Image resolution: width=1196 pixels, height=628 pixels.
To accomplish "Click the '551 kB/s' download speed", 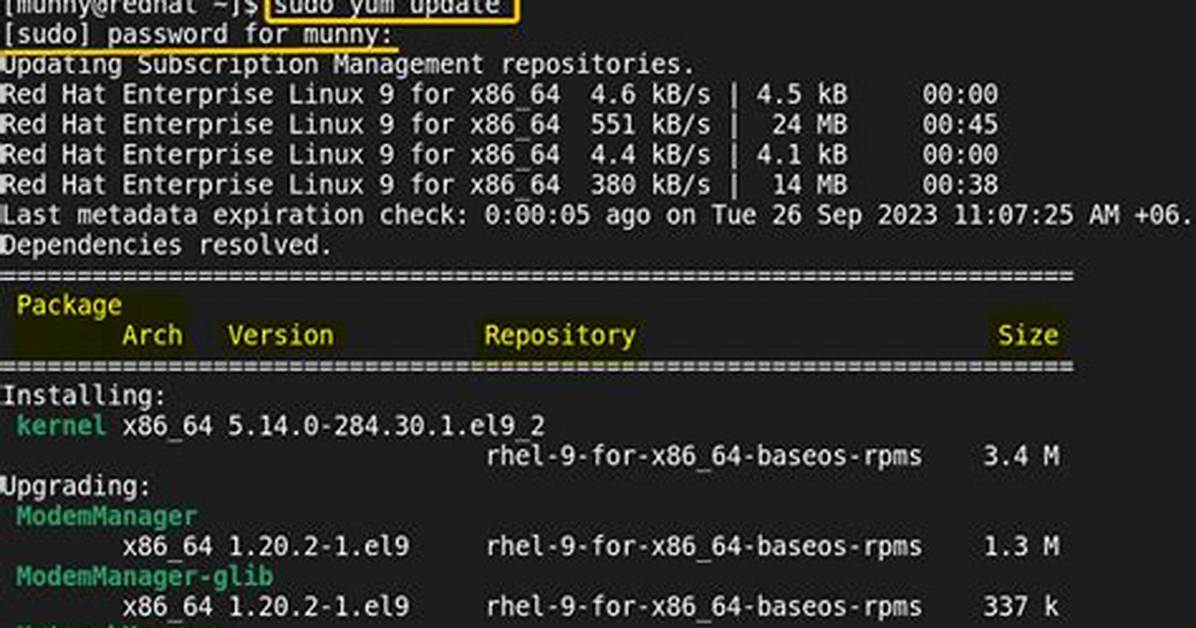I will coord(650,124).
